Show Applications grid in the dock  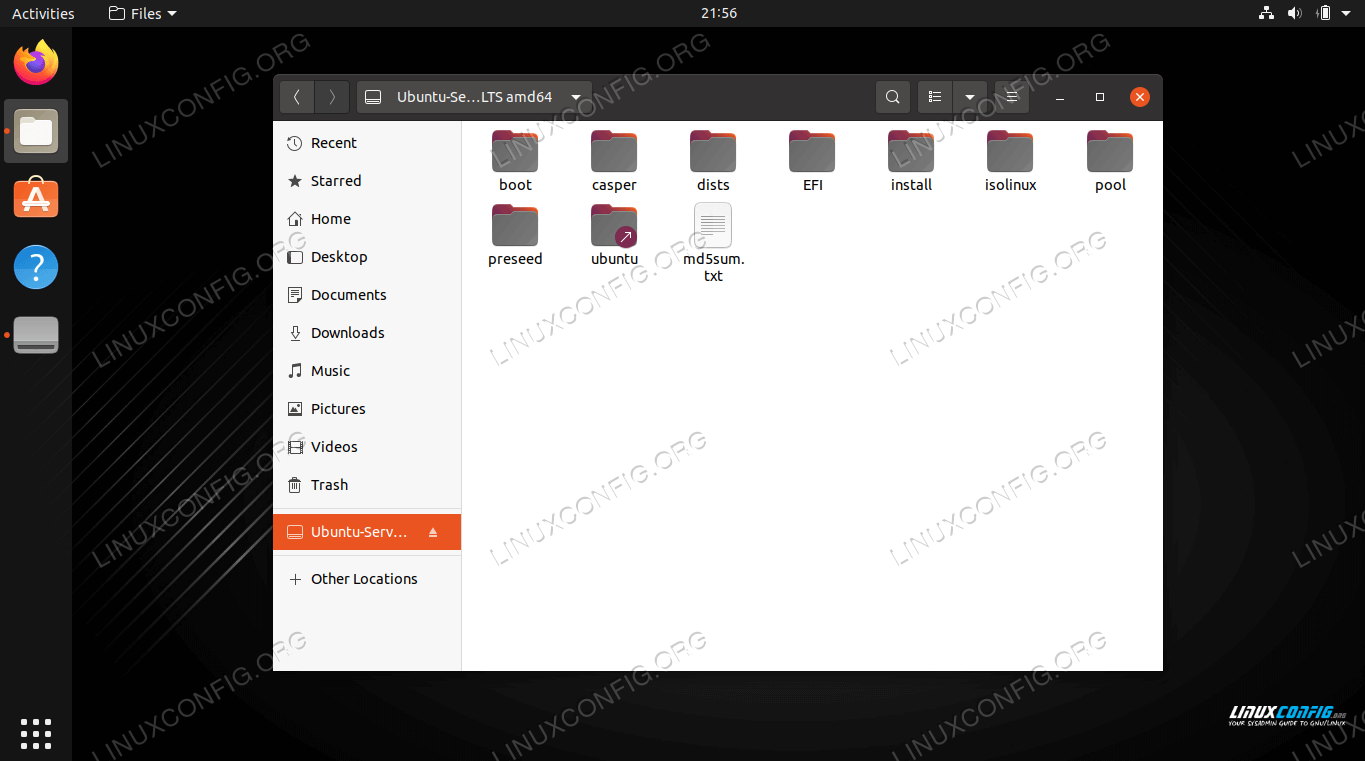pyautogui.click(x=36, y=733)
